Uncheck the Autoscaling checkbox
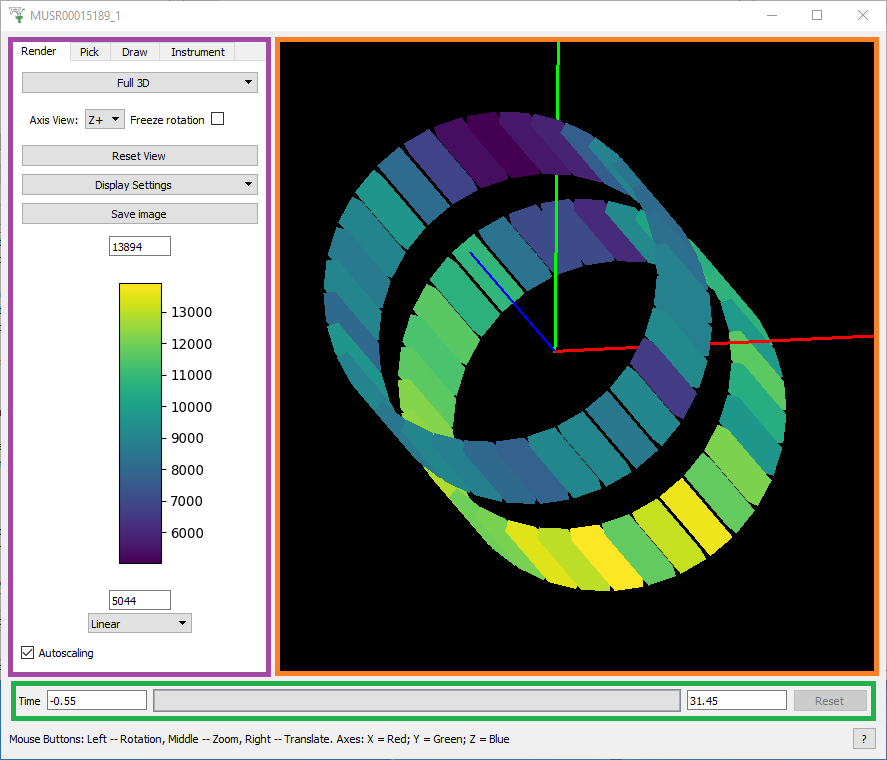This screenshot has height=760, width=887. [x=28, y=653]
